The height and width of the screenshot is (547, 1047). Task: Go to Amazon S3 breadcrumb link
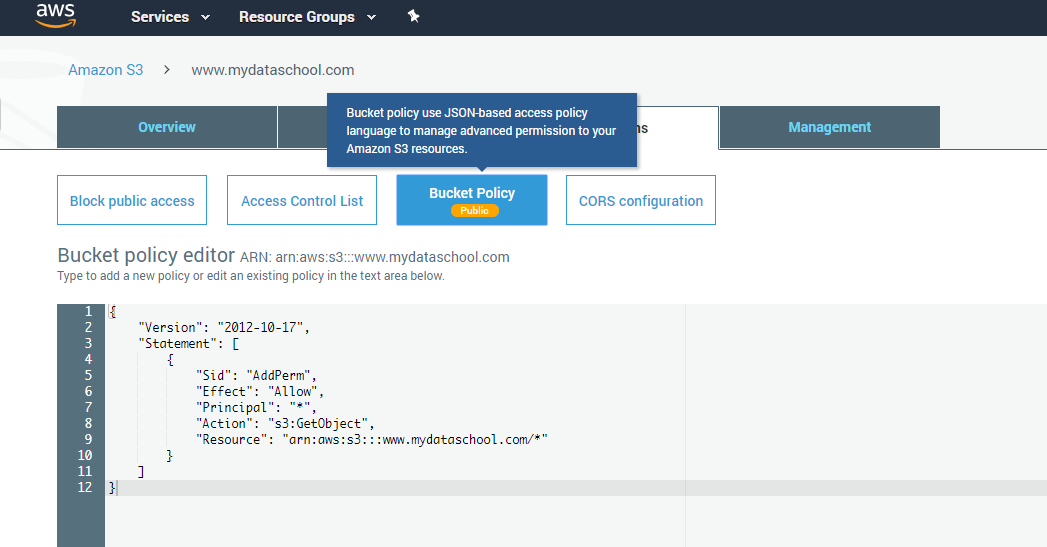pyautogui.click(x=106, y=70)
